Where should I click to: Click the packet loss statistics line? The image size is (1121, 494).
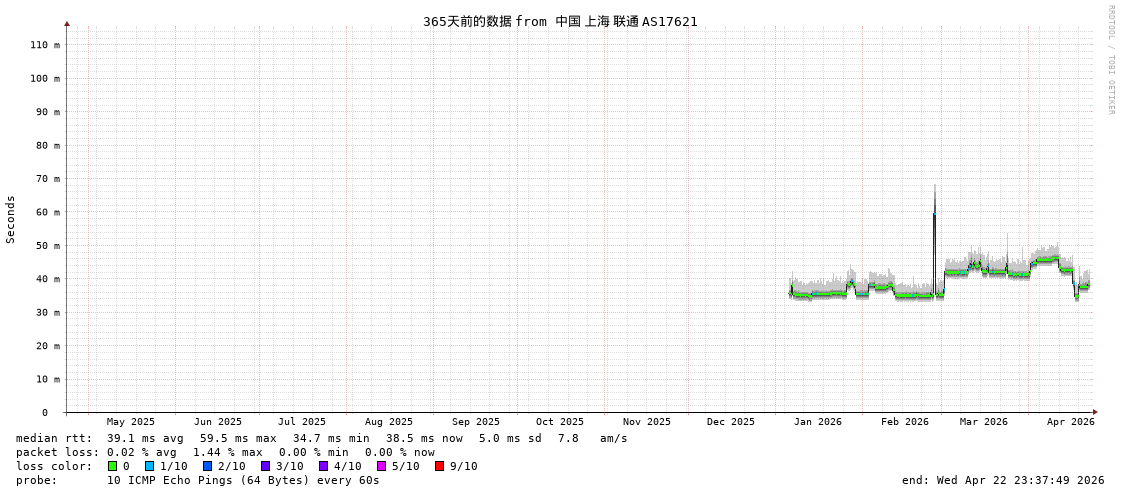[225, 452]
